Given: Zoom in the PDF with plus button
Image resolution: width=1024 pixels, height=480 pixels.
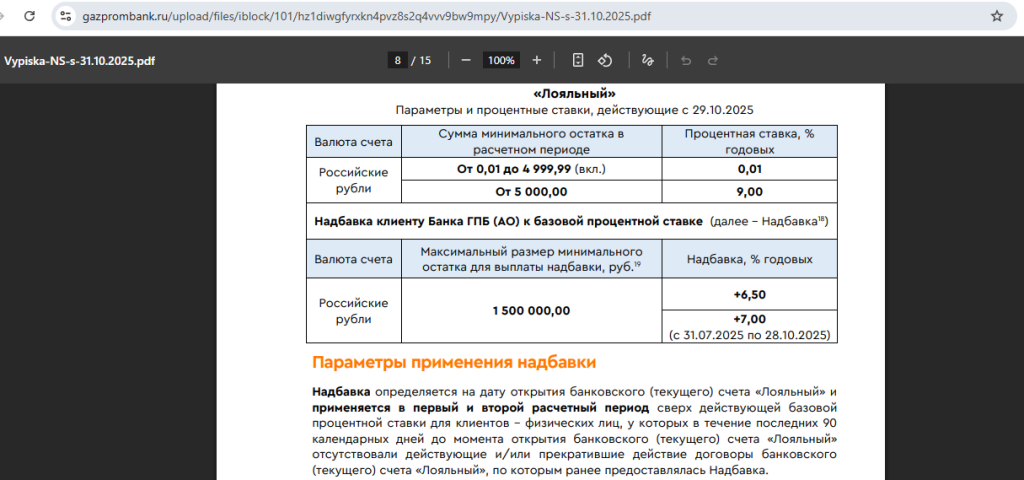Looking at the screenshot, I should tap(537, 60).
